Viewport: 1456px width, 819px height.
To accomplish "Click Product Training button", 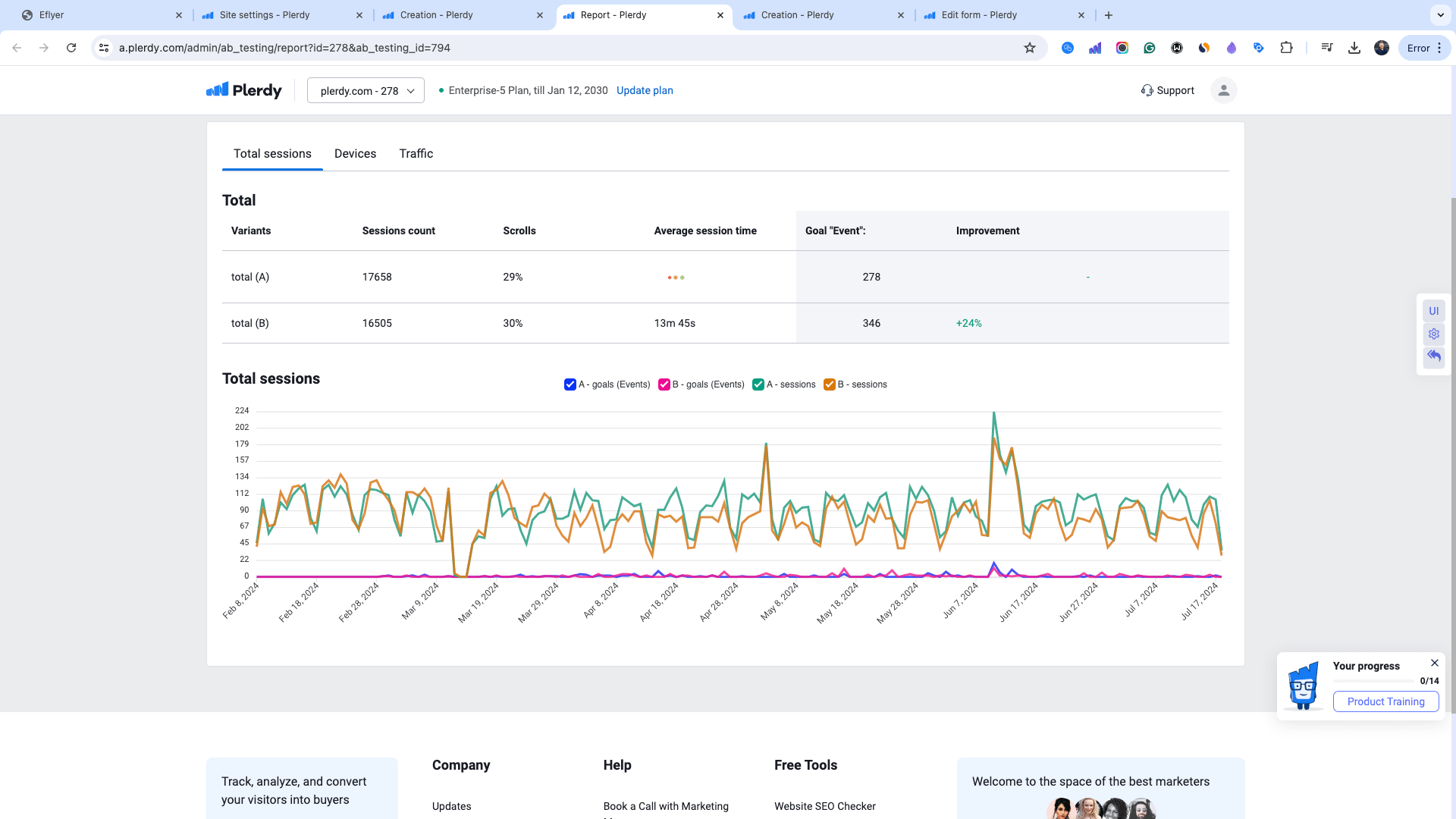I will tap(1386, 701).
